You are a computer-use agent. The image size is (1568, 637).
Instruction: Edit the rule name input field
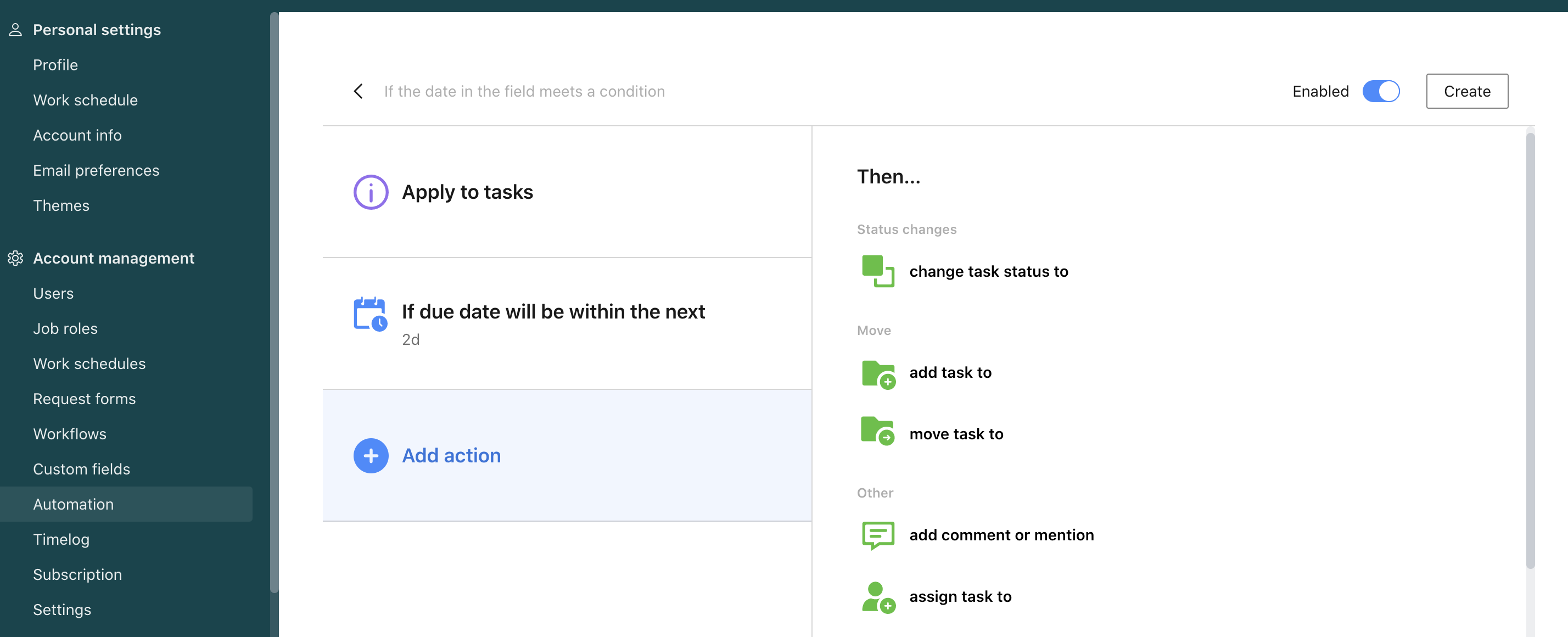coord(524,91)
